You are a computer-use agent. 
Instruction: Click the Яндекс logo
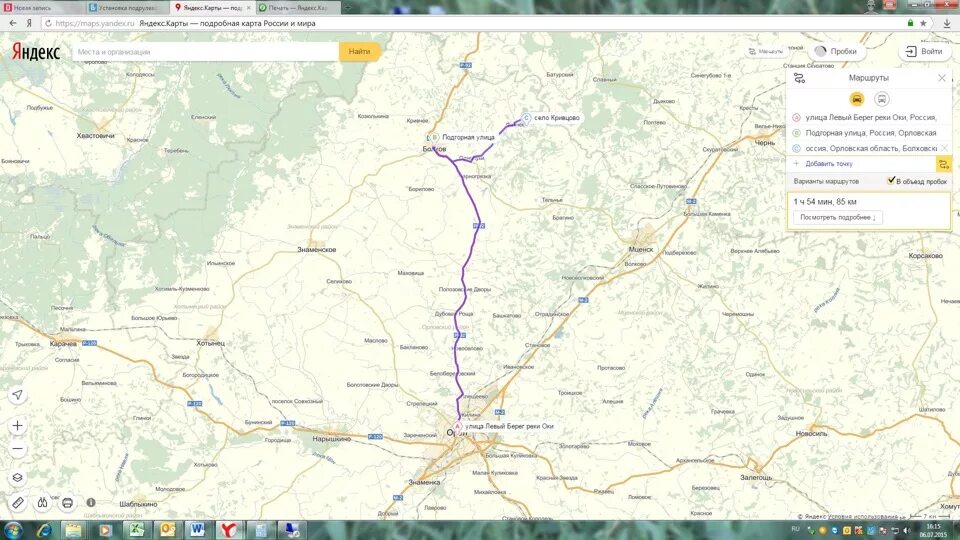coord(36,52)
